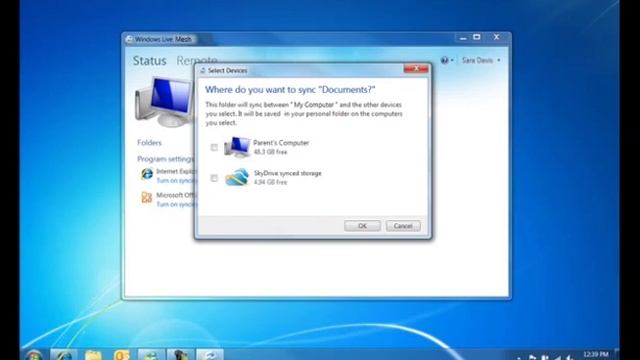Click the taskbar clock showing 12:39 PM
This screenshot has width=640, height=360.
click(x=596, y=354)
